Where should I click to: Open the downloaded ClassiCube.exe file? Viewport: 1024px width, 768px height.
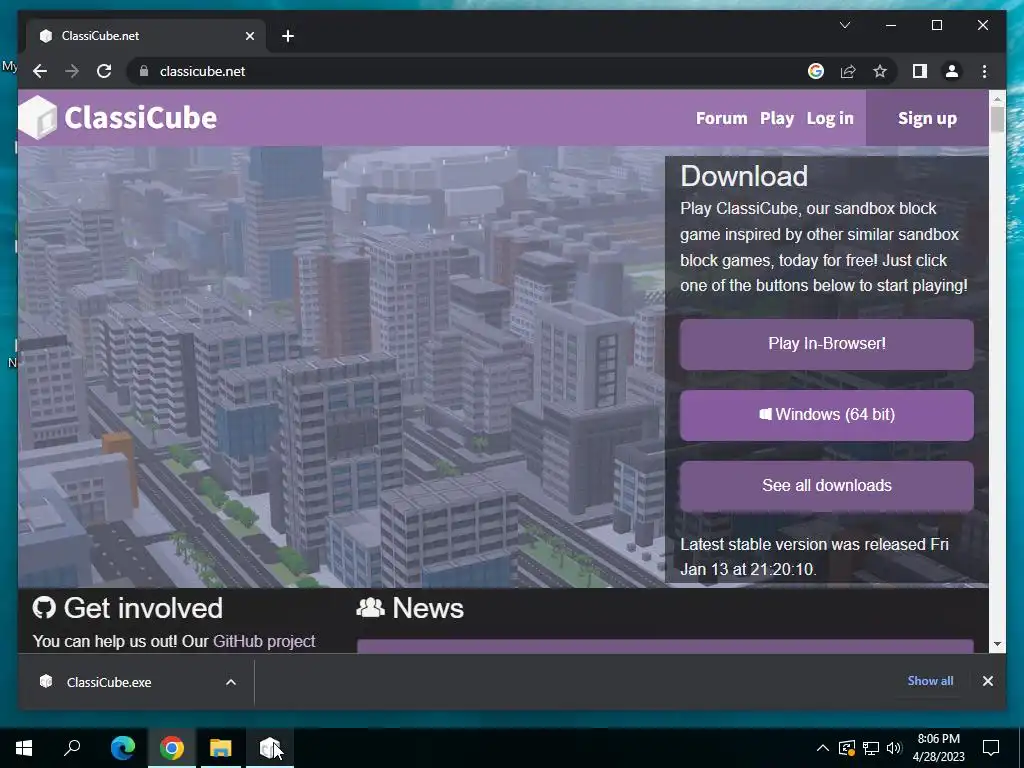tap(108, 682)
